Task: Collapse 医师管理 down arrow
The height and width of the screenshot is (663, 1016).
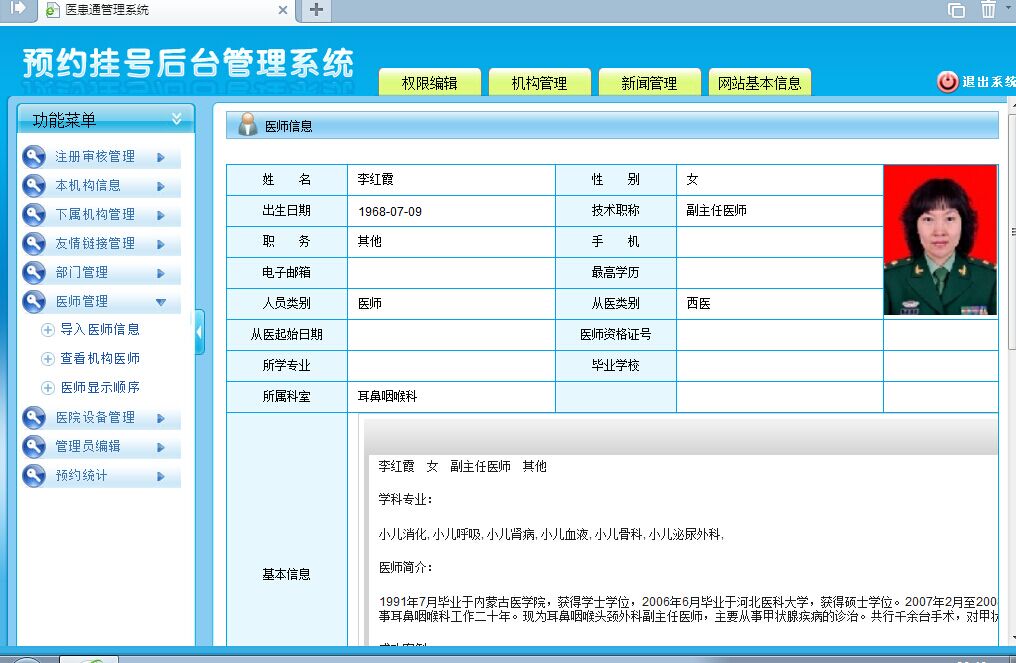Action: tap(161, 302)
